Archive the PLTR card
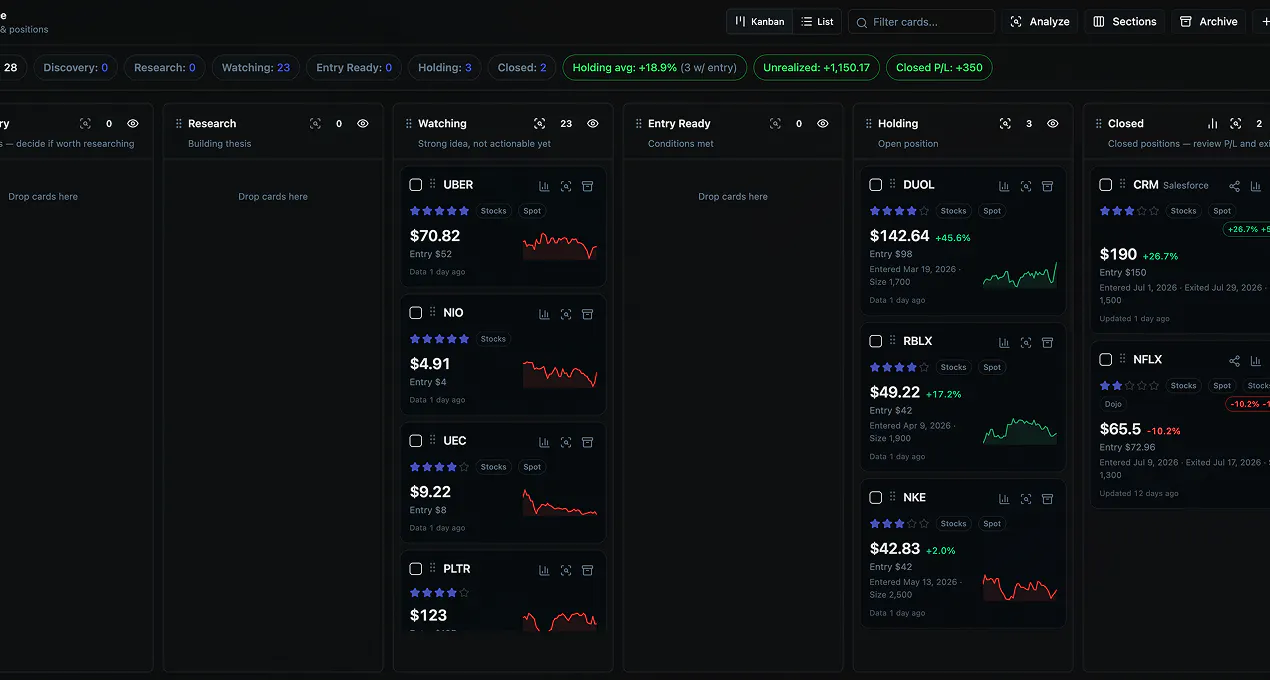 [588, 570]
